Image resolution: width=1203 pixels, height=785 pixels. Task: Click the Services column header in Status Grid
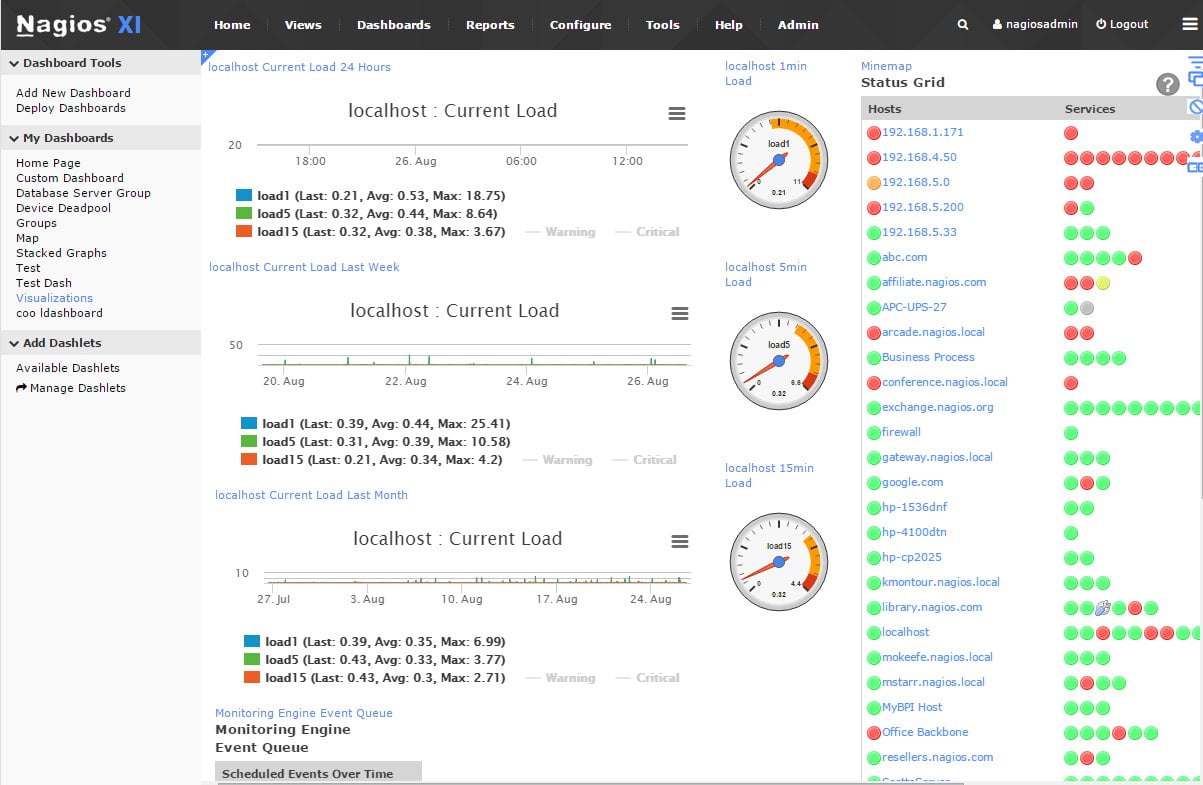click(x=1090, y=109)
